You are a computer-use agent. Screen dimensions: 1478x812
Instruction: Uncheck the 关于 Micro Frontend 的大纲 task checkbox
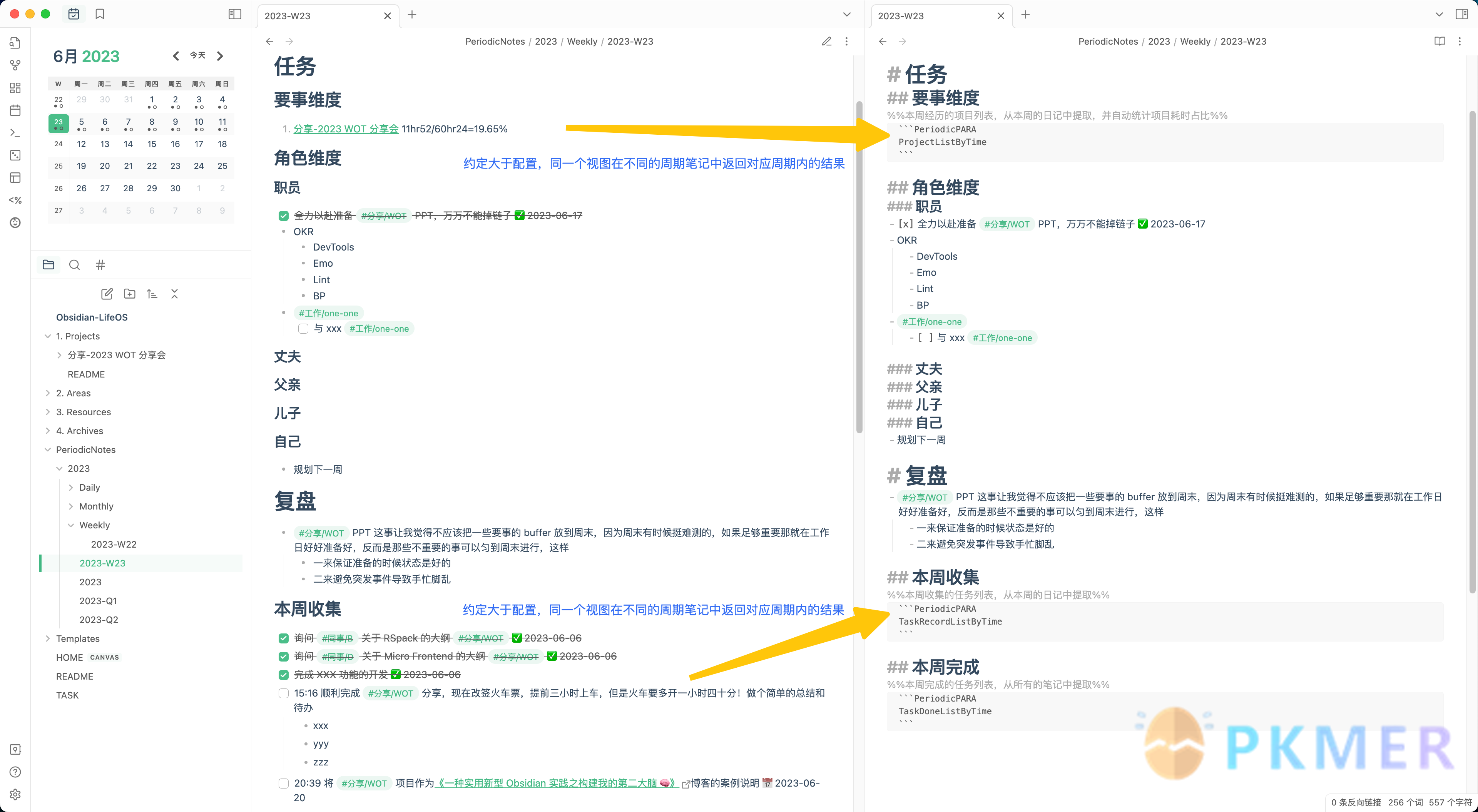[283, 657]
